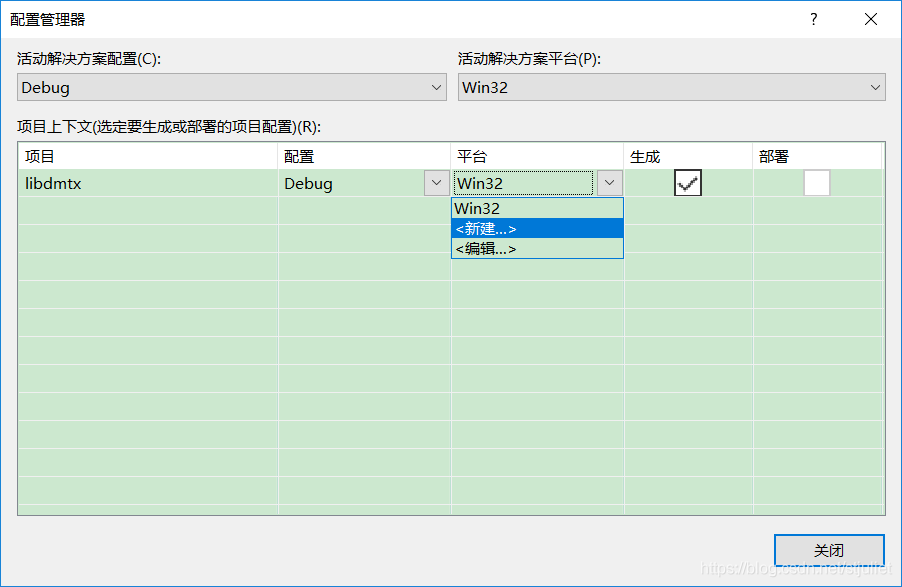Choose <新建...> from the platform list

(537, 229)
